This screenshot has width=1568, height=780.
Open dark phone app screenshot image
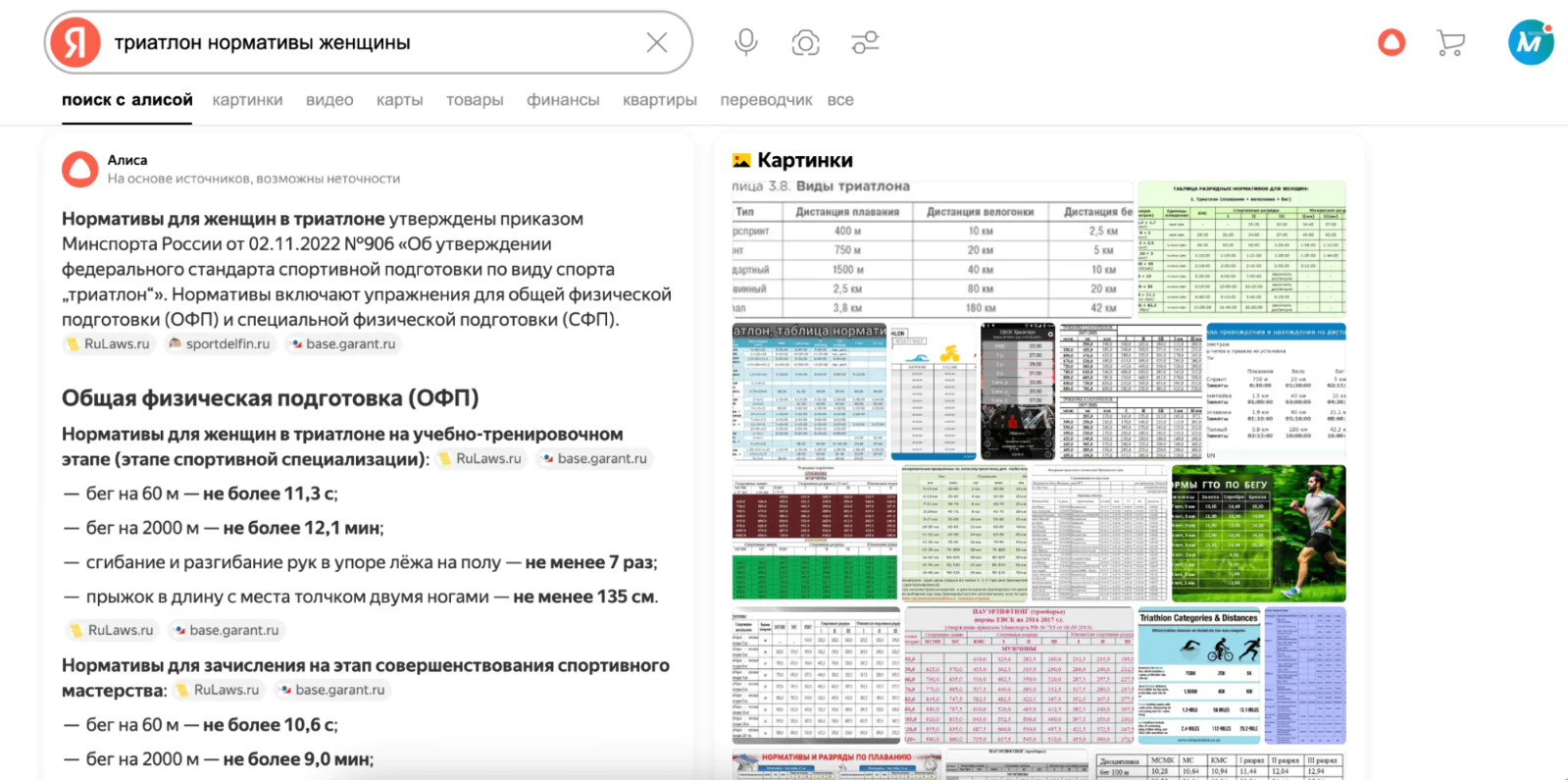(x=1018, y=391)
